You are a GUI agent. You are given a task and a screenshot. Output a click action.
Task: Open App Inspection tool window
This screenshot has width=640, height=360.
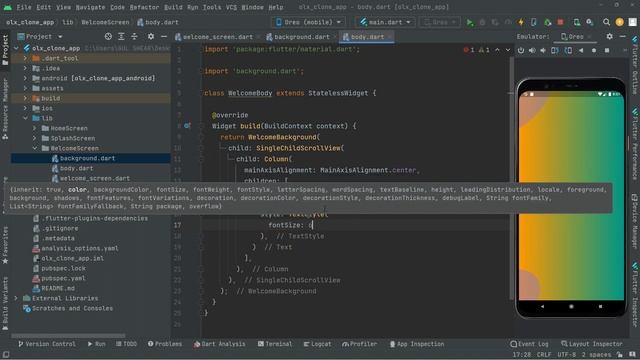coord(417,344)
